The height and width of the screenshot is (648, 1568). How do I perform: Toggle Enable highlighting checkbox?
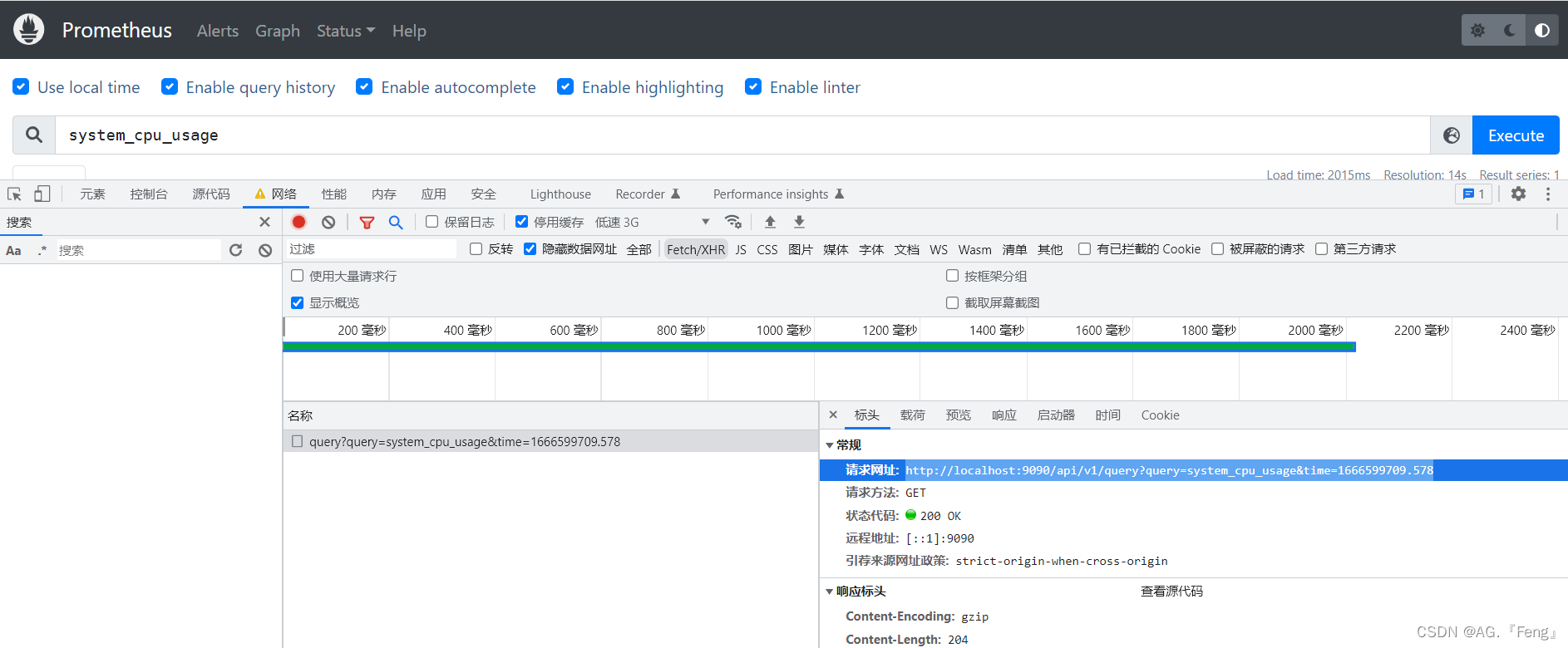tap(565, 86)
